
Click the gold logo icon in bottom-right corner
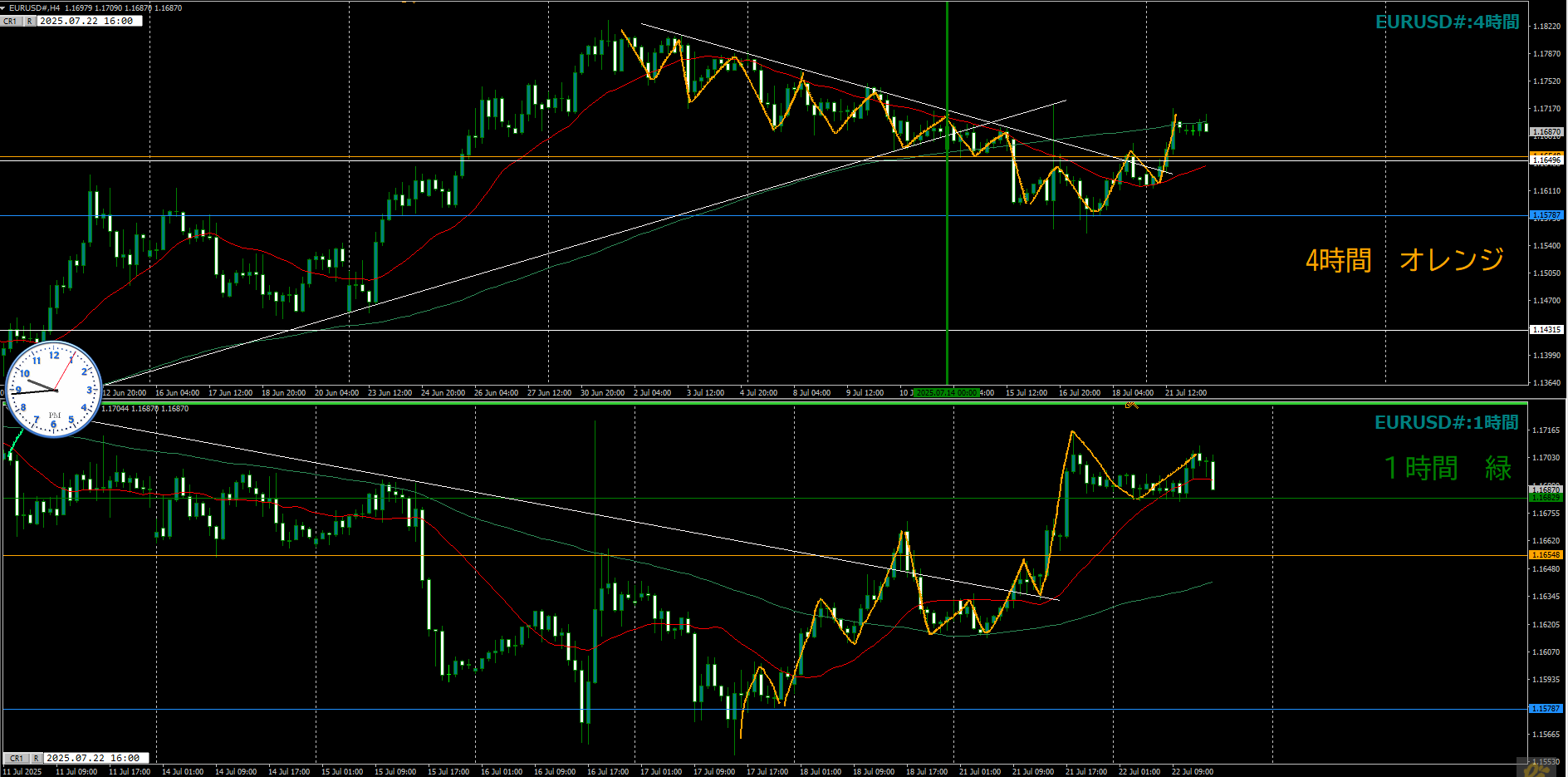click(1536, 769)
